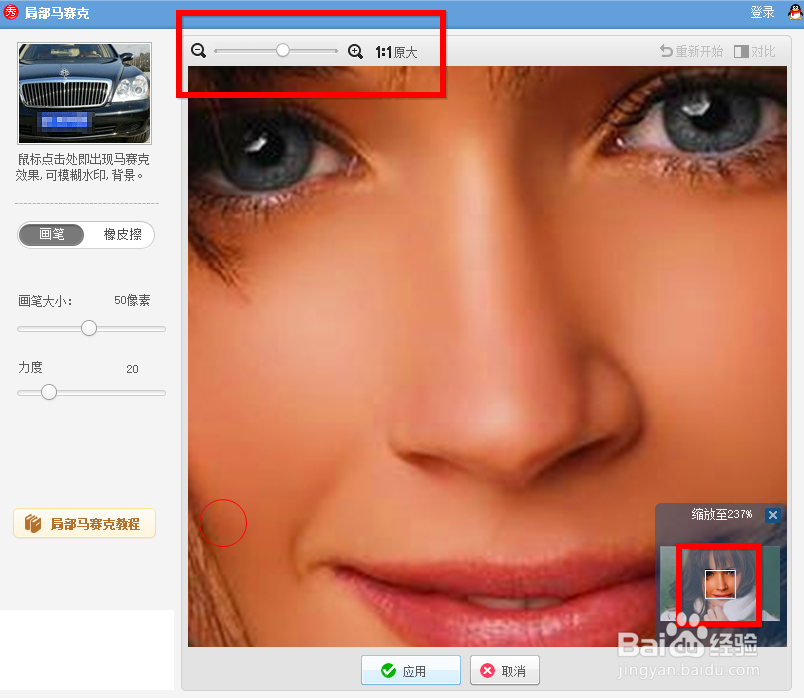This screenshot has height=698, width=804.
Task: Click the zoom out magnifier icon
Action: (x=198, y=51)
